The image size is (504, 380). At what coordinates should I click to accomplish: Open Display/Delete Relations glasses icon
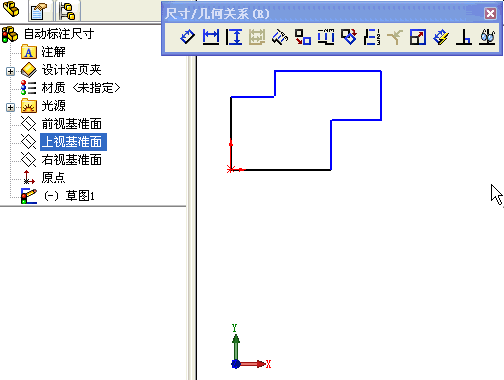[x=487, y=37]
